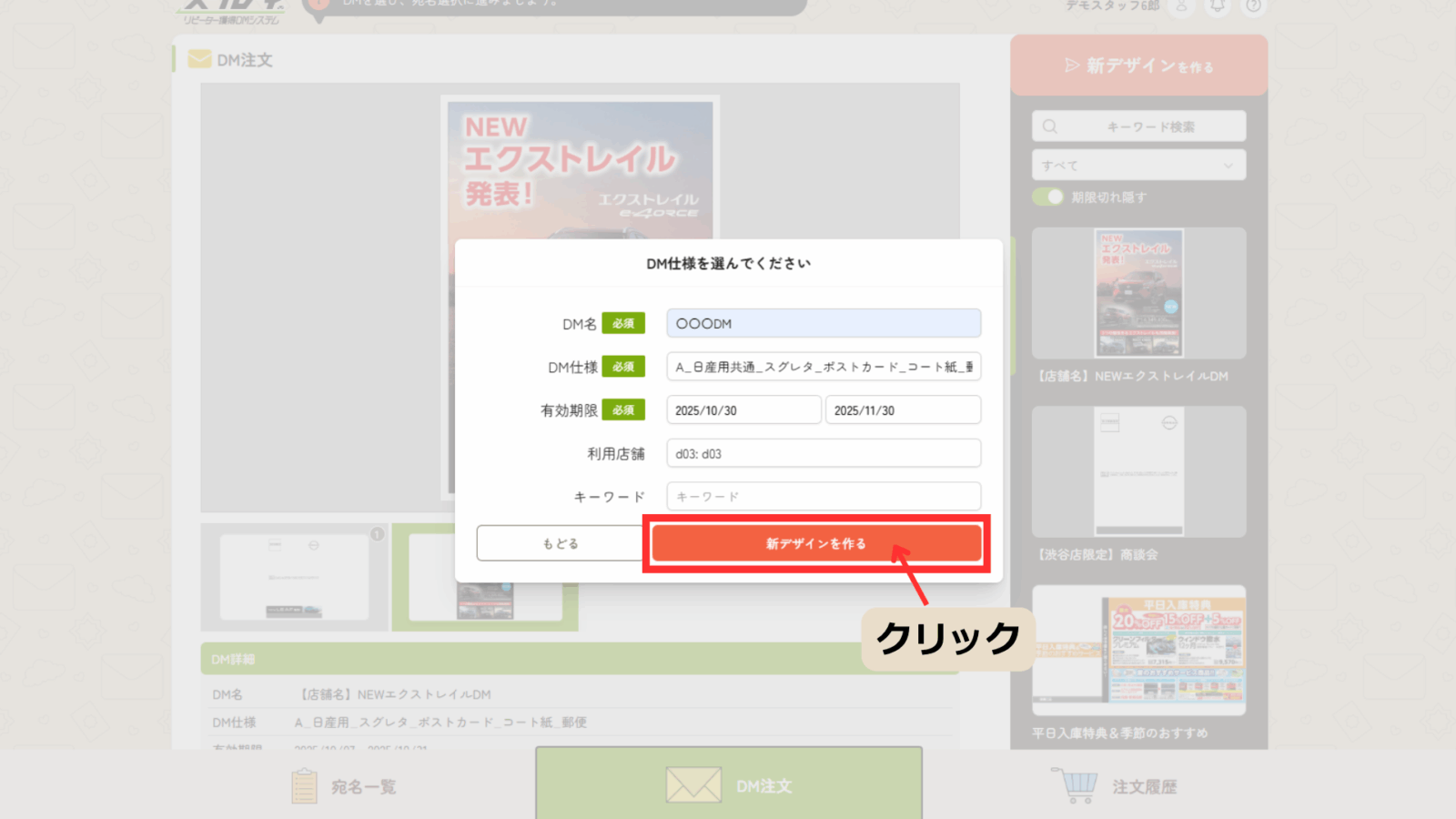Click the clipboard icon for 宛名一覧
The width and height of the screenshot is (1456, 819).
pyautogui.click(x=304, y=786)
